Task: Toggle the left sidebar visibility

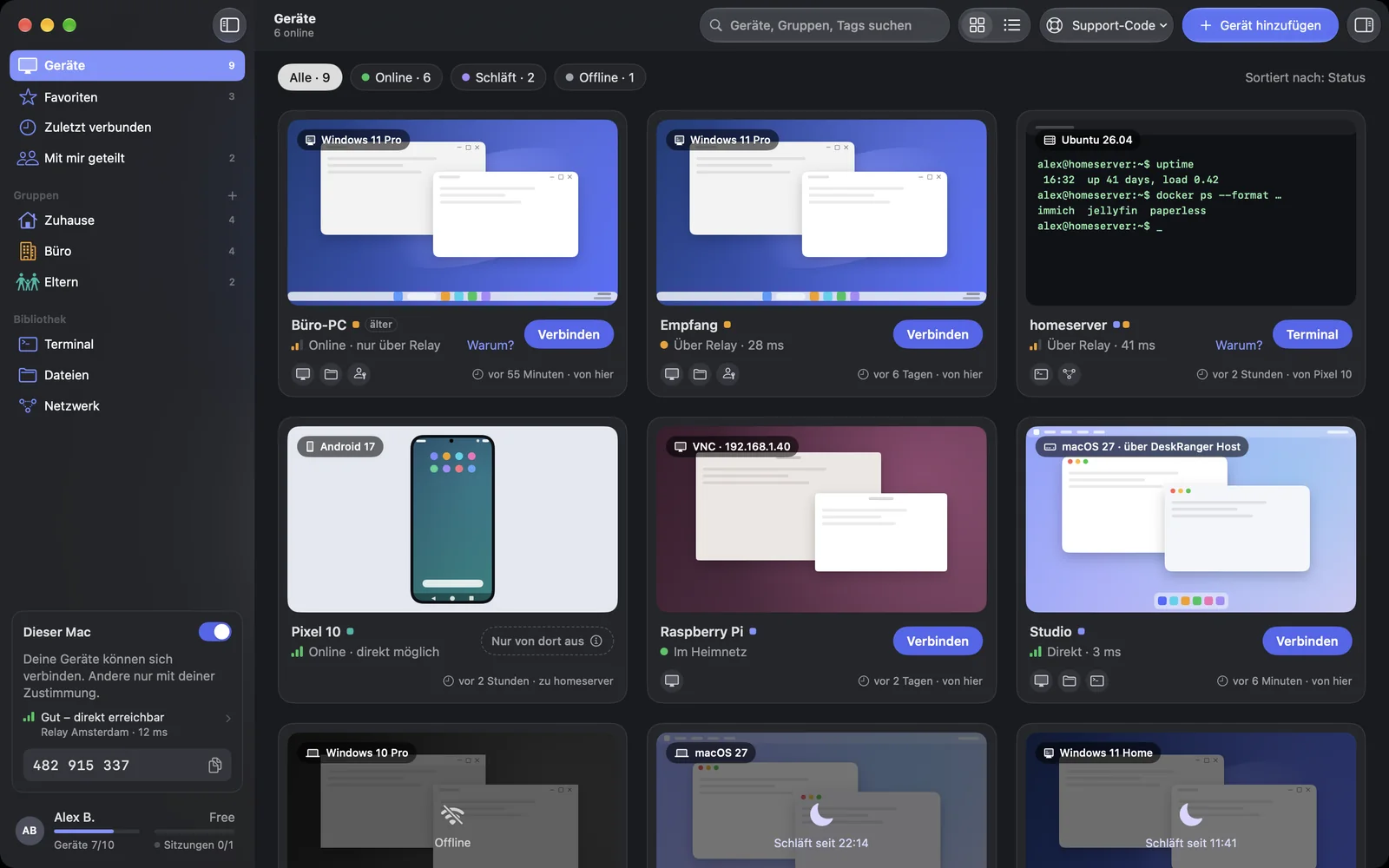Action: click(230, 25)
